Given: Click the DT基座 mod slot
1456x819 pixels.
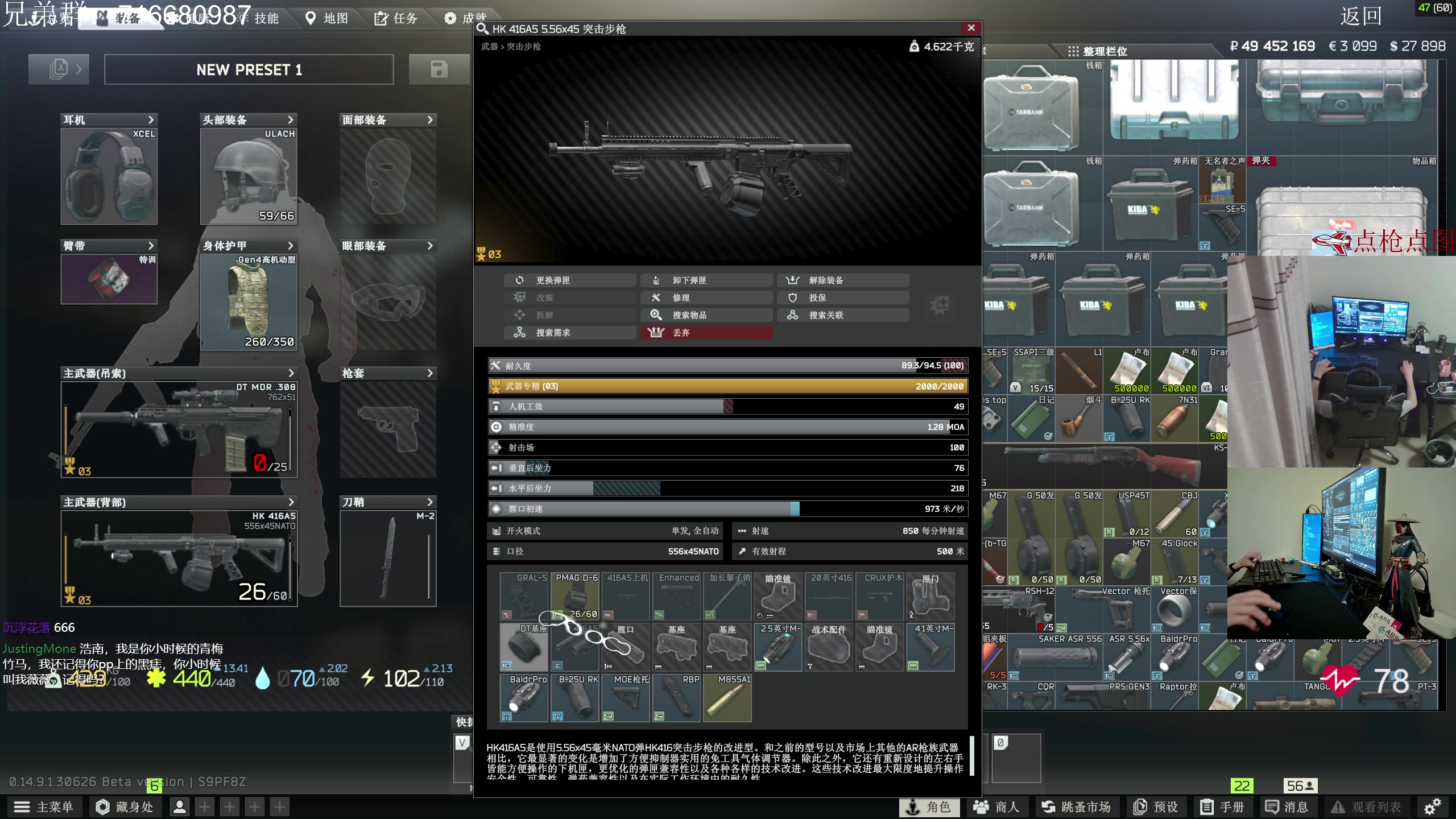Looking at the screenshot, I should [x=524, y=647].
